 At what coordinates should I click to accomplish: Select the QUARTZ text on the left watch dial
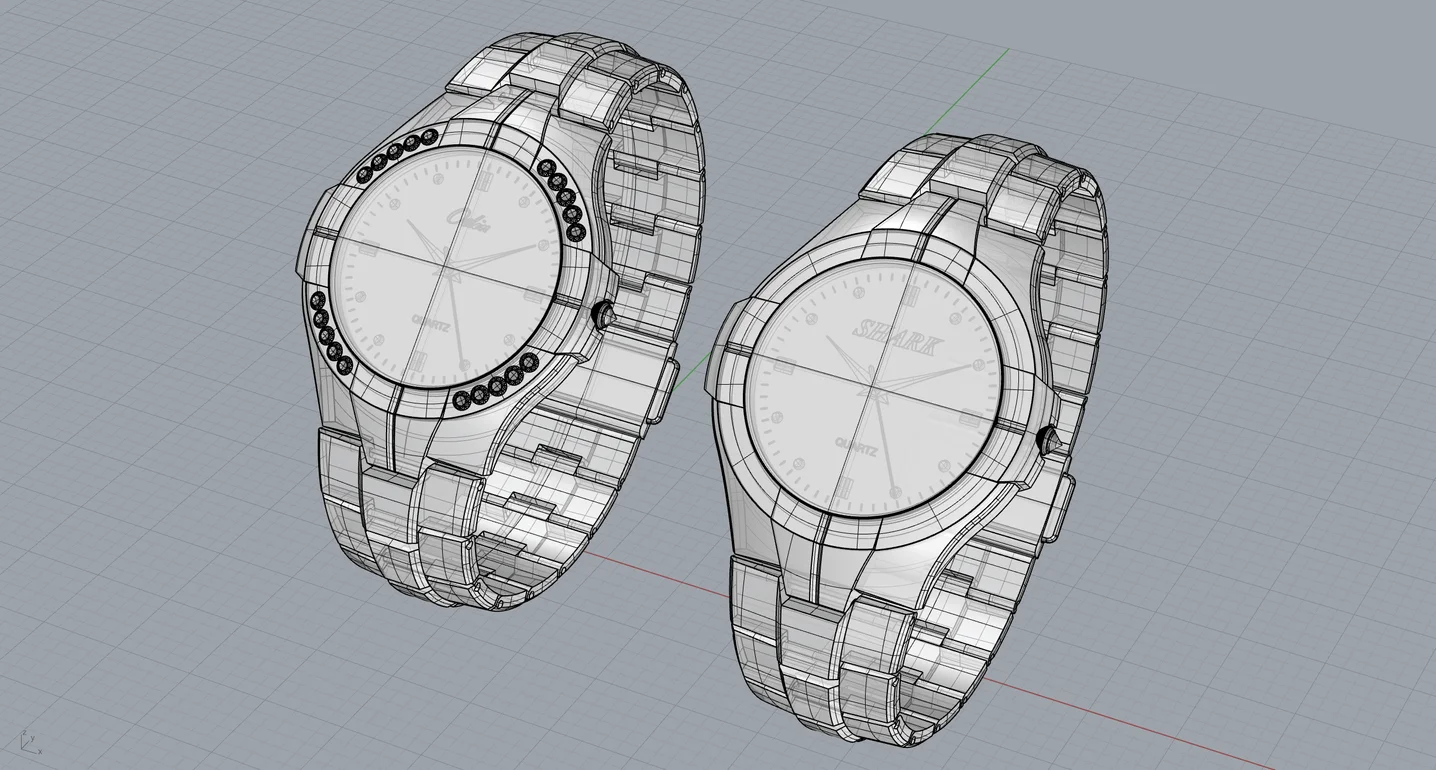pos(432,324)
